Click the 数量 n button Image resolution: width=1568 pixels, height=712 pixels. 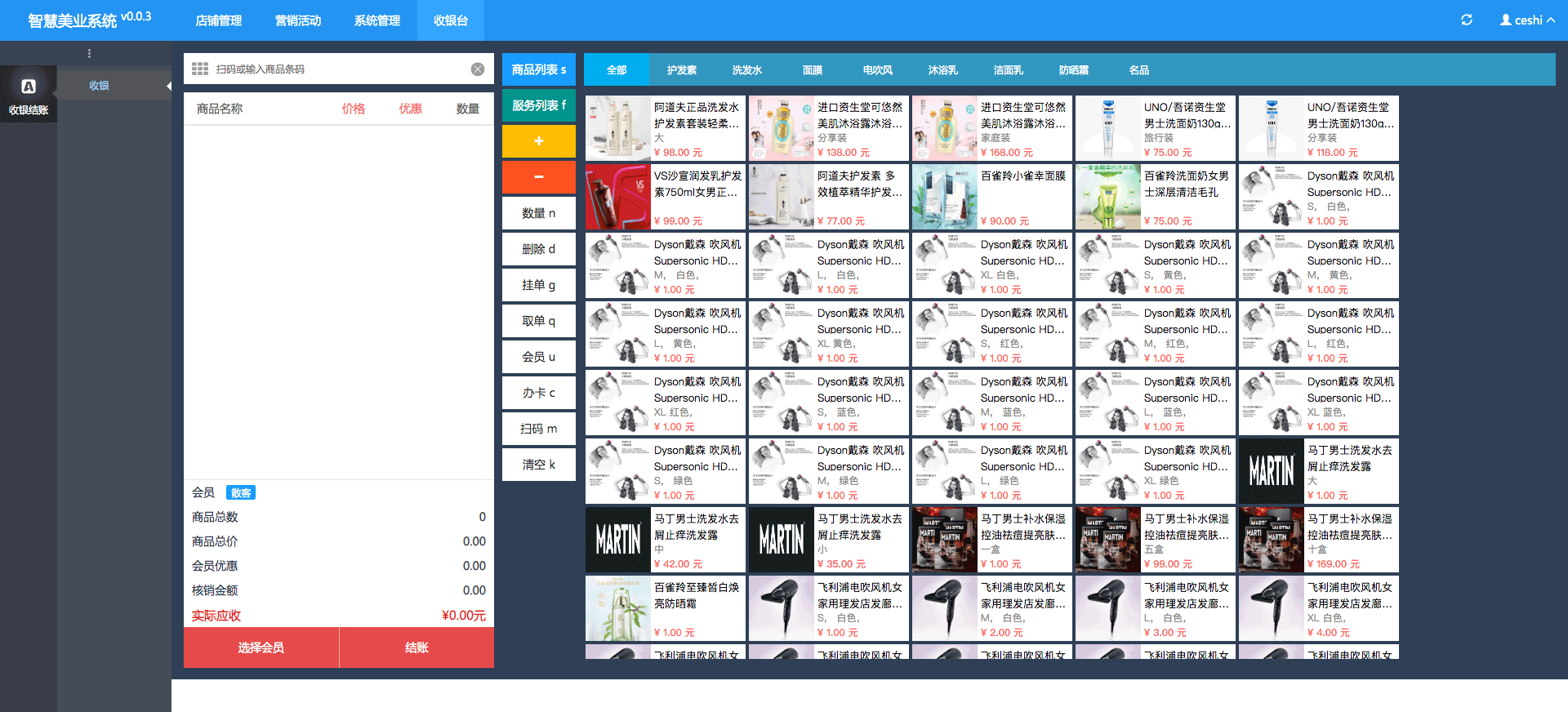point(539,213)
